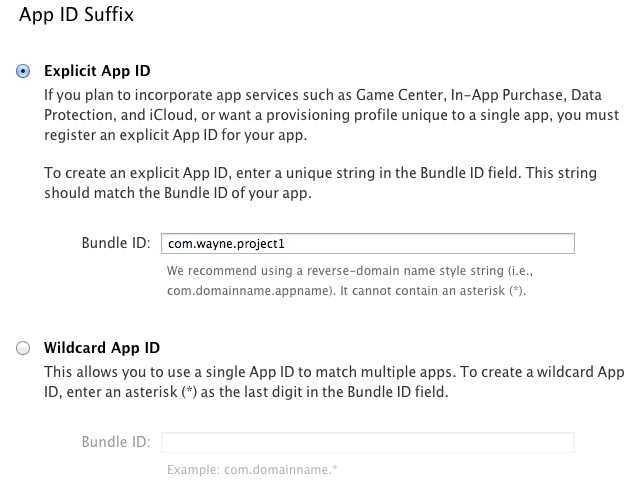
Task: Select the Explicit App ID radio button
Action: [23, 71]
